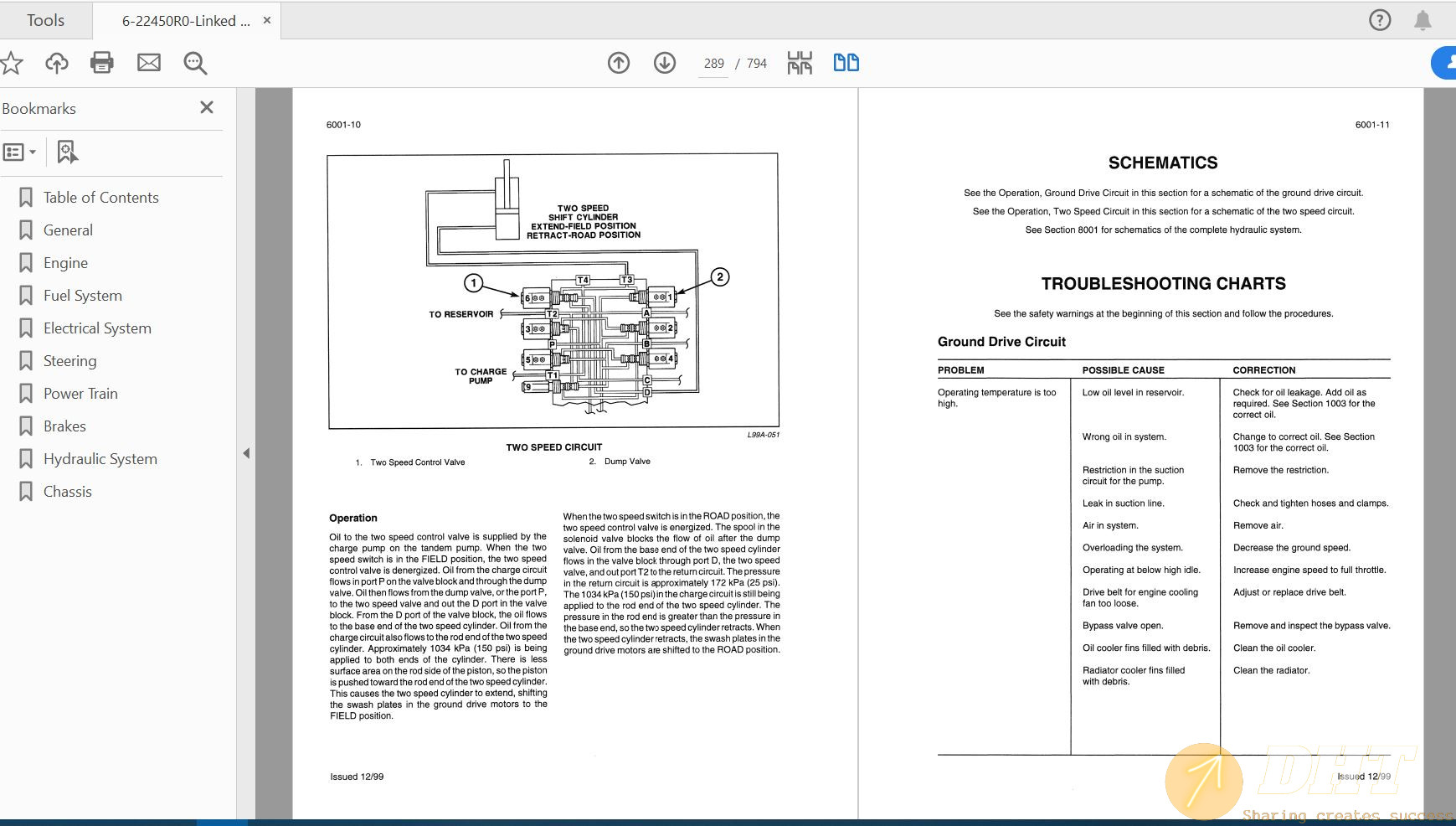Upload file with cloud arrow icon

57,63
